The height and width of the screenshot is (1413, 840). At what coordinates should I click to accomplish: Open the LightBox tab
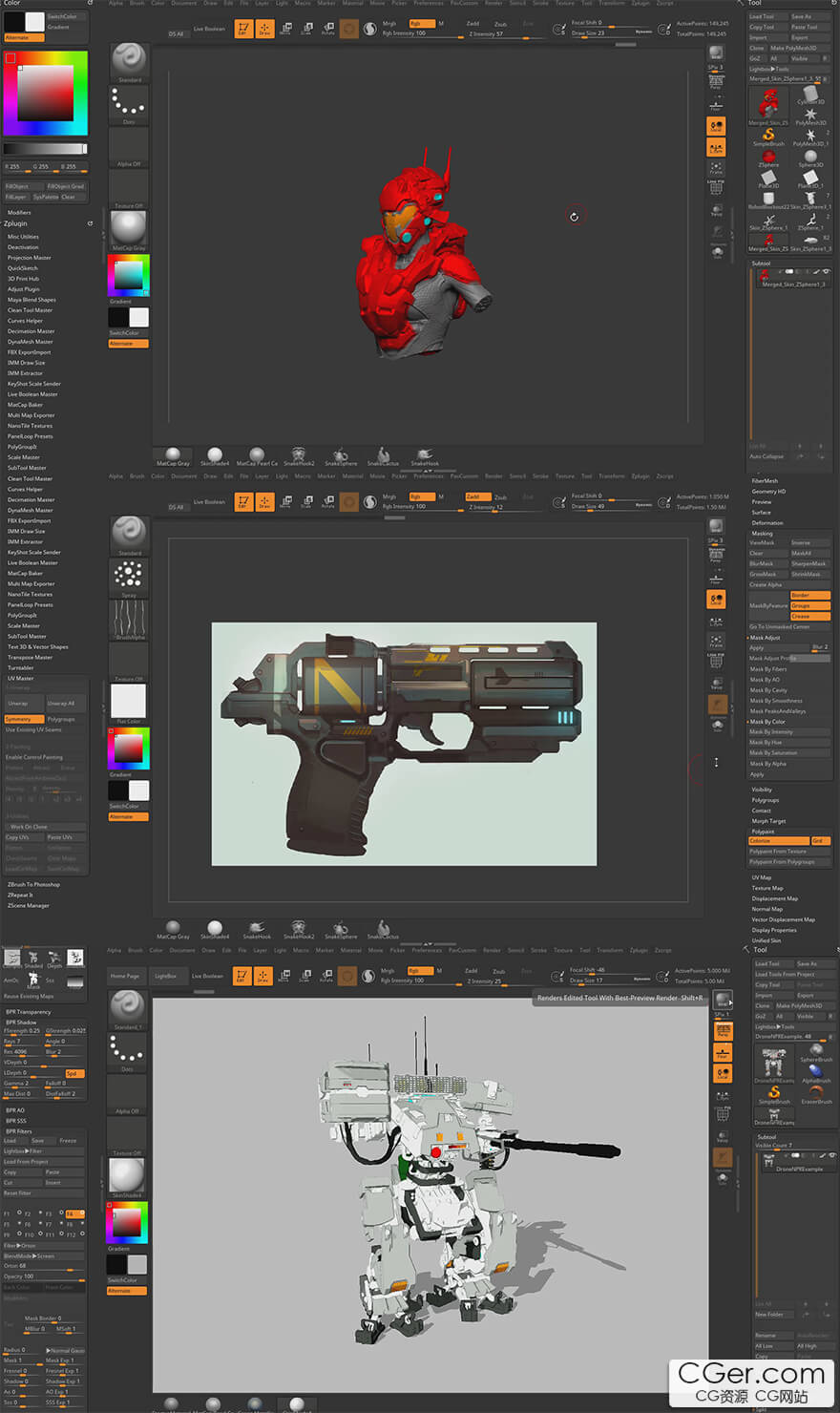pyautogui.click(x=165, y=976)
